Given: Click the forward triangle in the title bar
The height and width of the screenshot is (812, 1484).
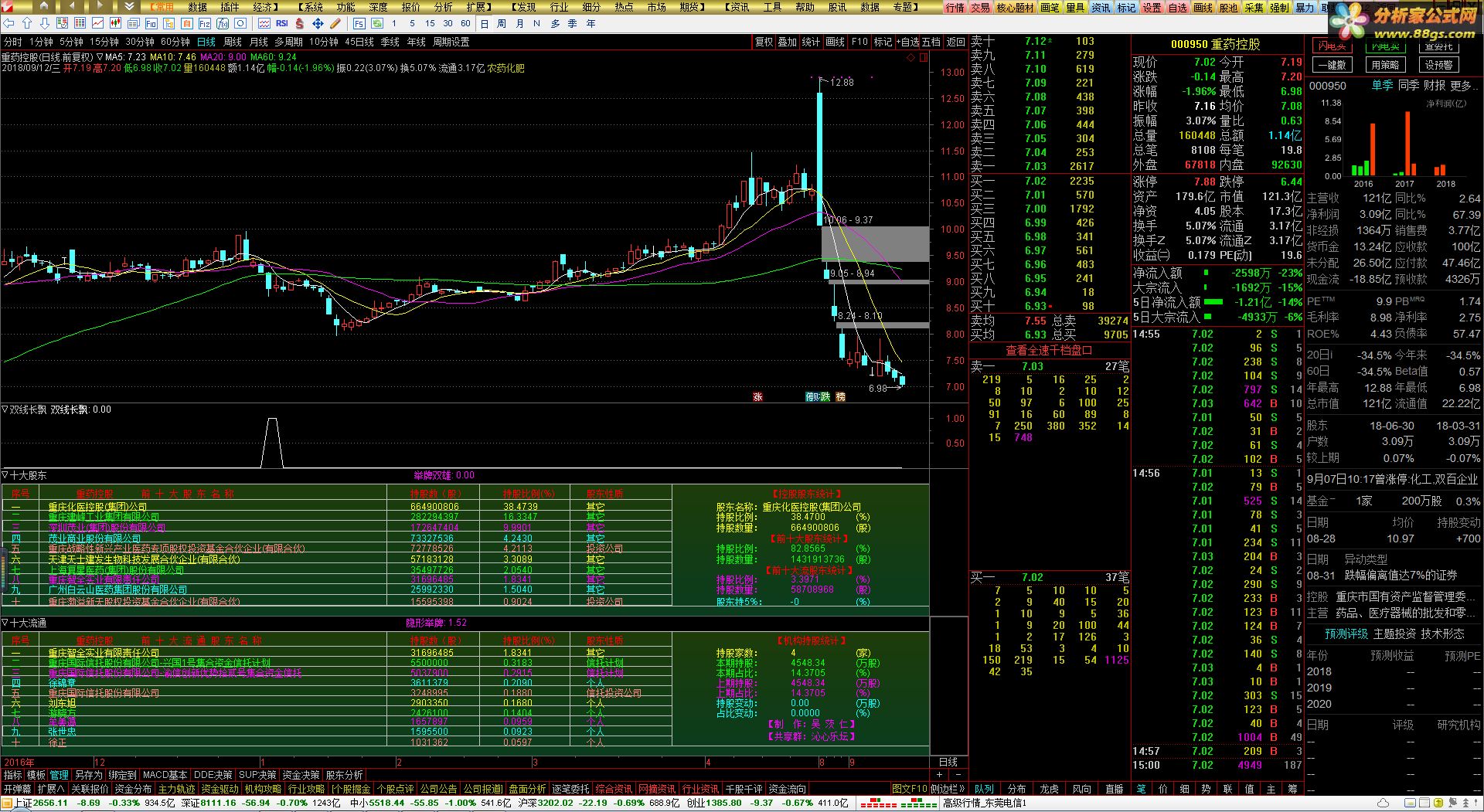Looking at the screenshot, I should pyautogui.click(x=100, y=5).
